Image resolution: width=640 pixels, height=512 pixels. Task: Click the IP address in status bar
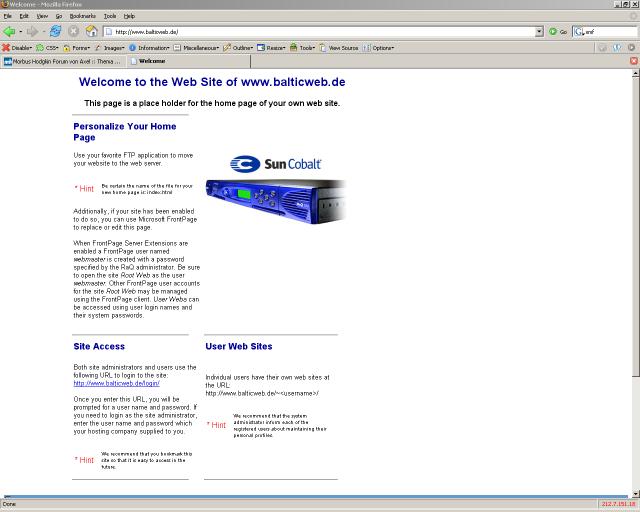[618, 504]
